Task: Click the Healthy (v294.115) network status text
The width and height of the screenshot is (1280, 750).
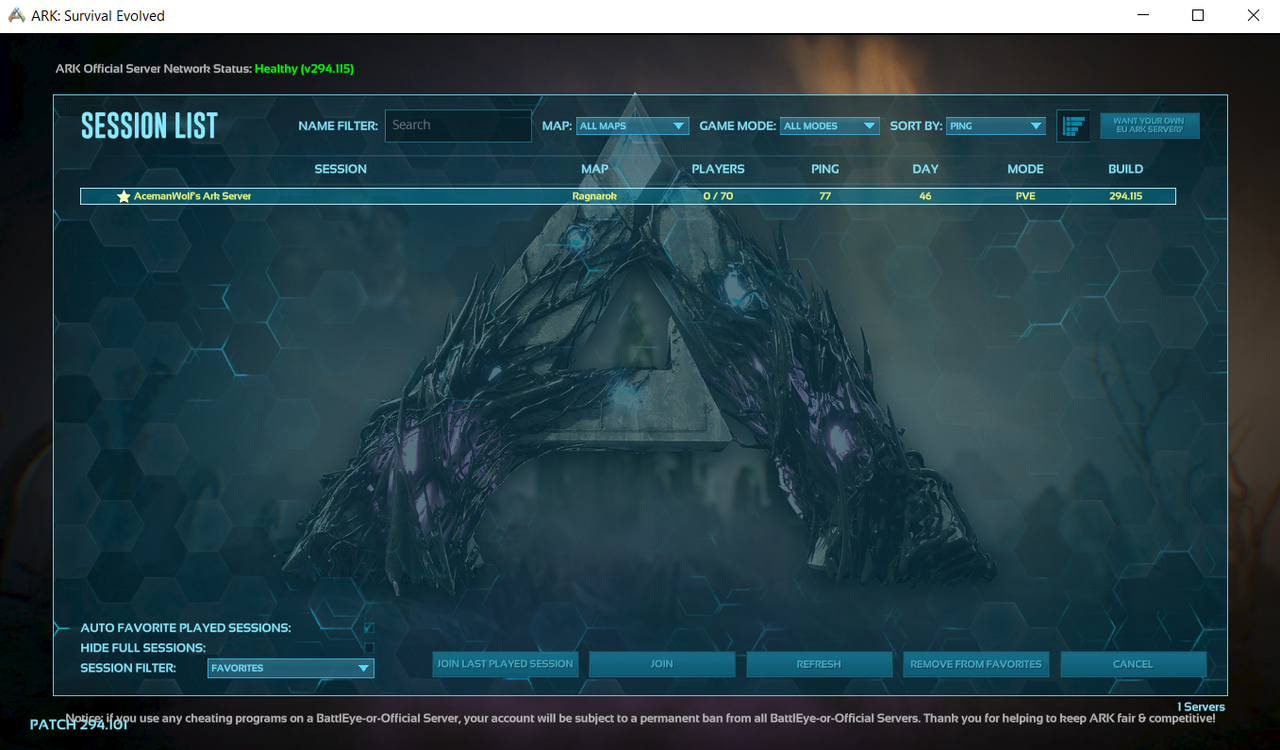Action: pyautogui.click(x=304, y=69)
